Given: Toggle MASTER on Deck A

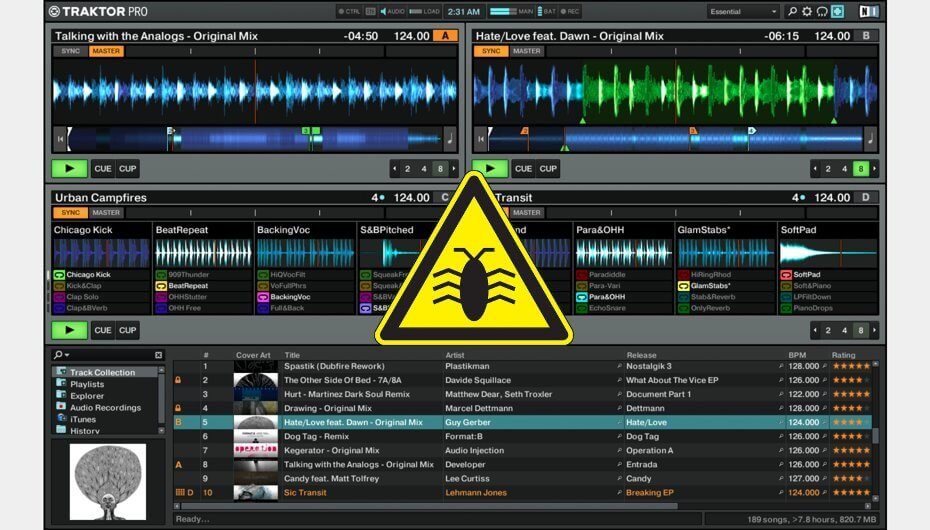Looking at the screenshot, I should pyautogui.click(x=106, y=51).
